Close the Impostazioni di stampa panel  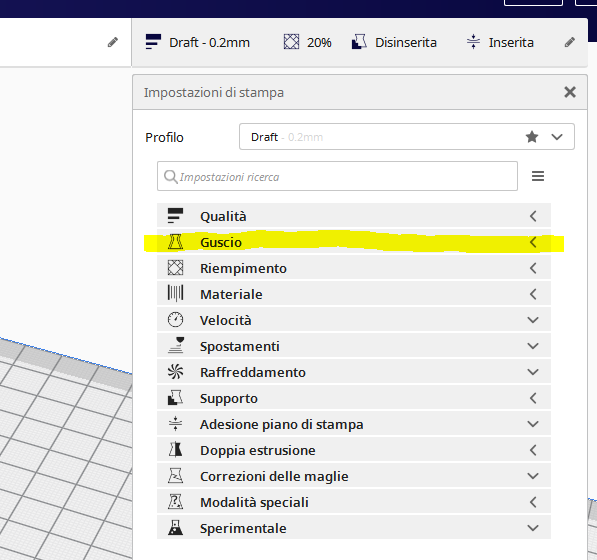pyautogui.click(x=570, y=92)
